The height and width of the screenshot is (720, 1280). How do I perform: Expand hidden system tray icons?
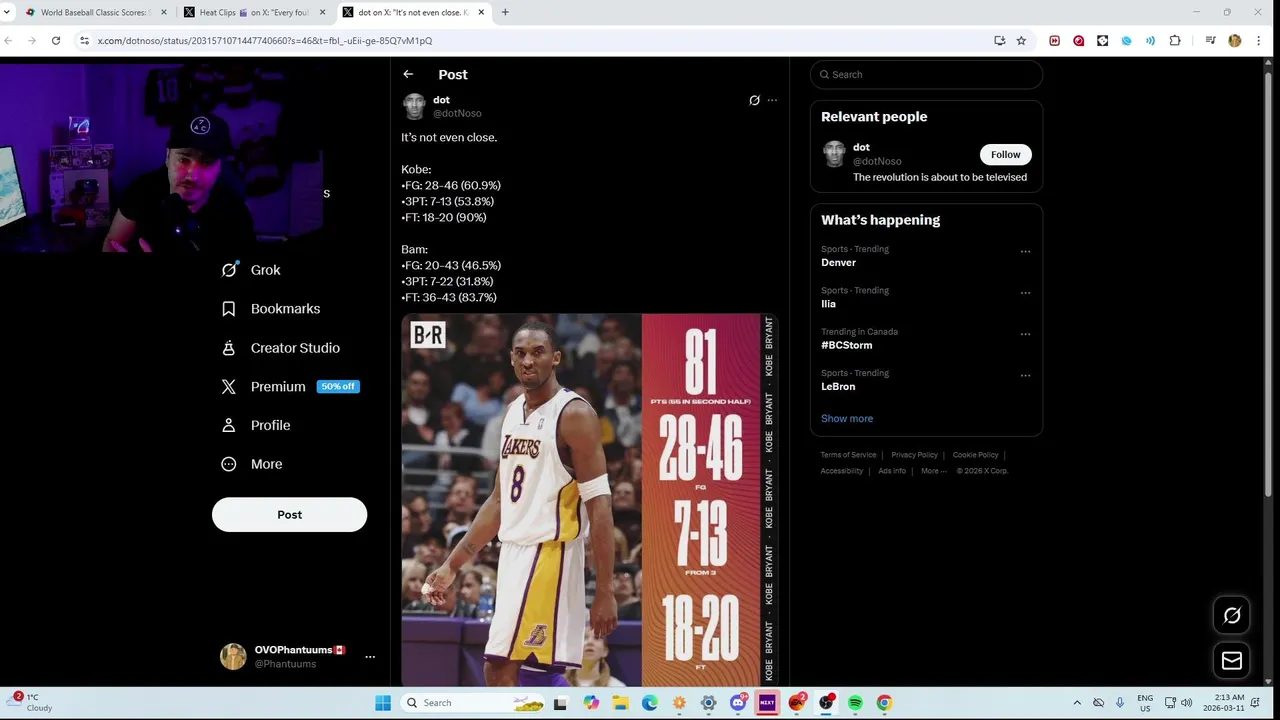(1077, 703)
